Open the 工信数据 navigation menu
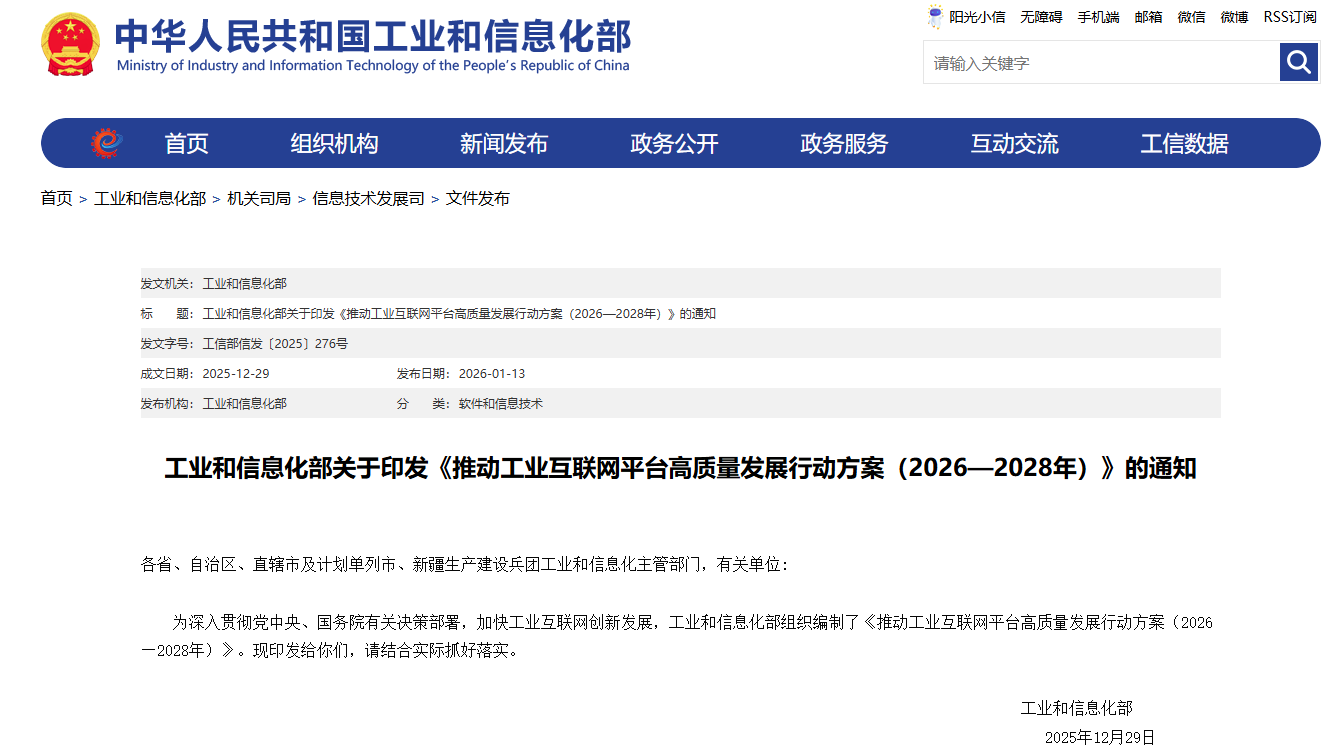Image resolution: width=1334 pixels, height=753 pixels. [x=1184, y=142]
